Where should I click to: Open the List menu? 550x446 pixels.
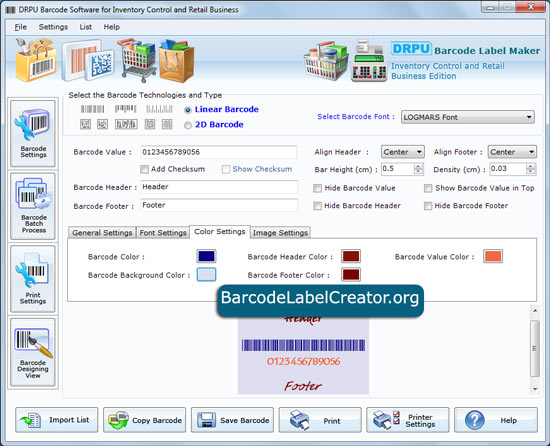point(86,27)
